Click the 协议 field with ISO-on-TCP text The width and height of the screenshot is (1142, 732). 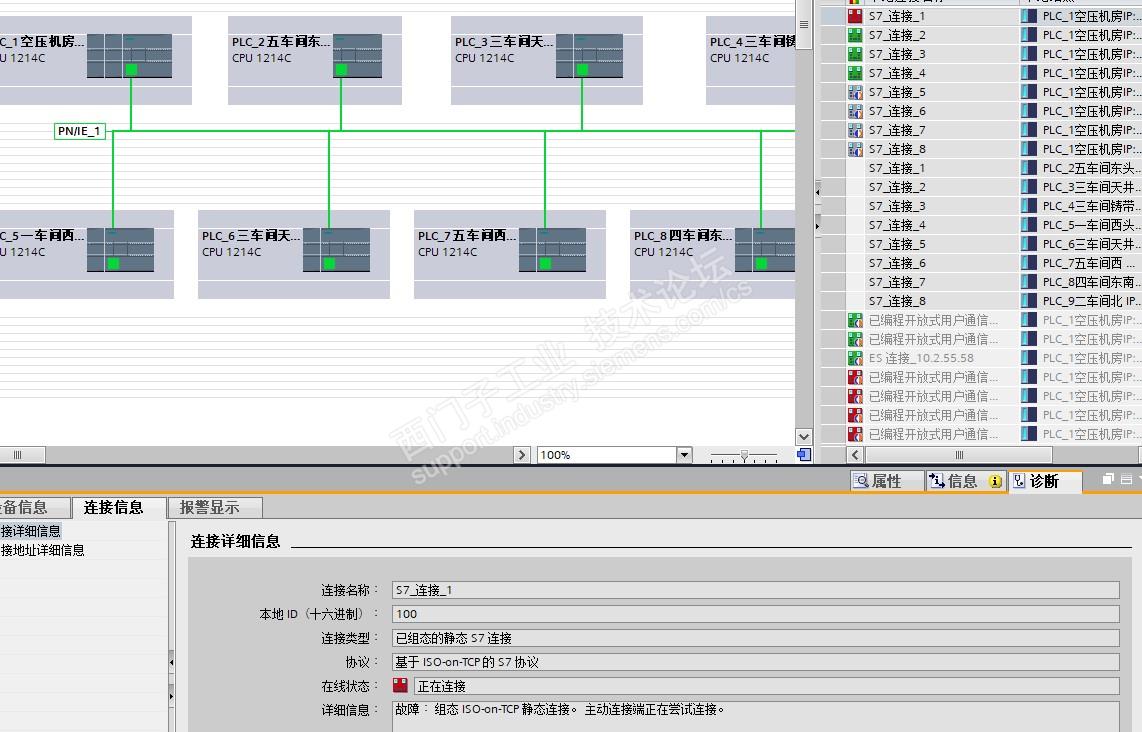tap(755, 662)
